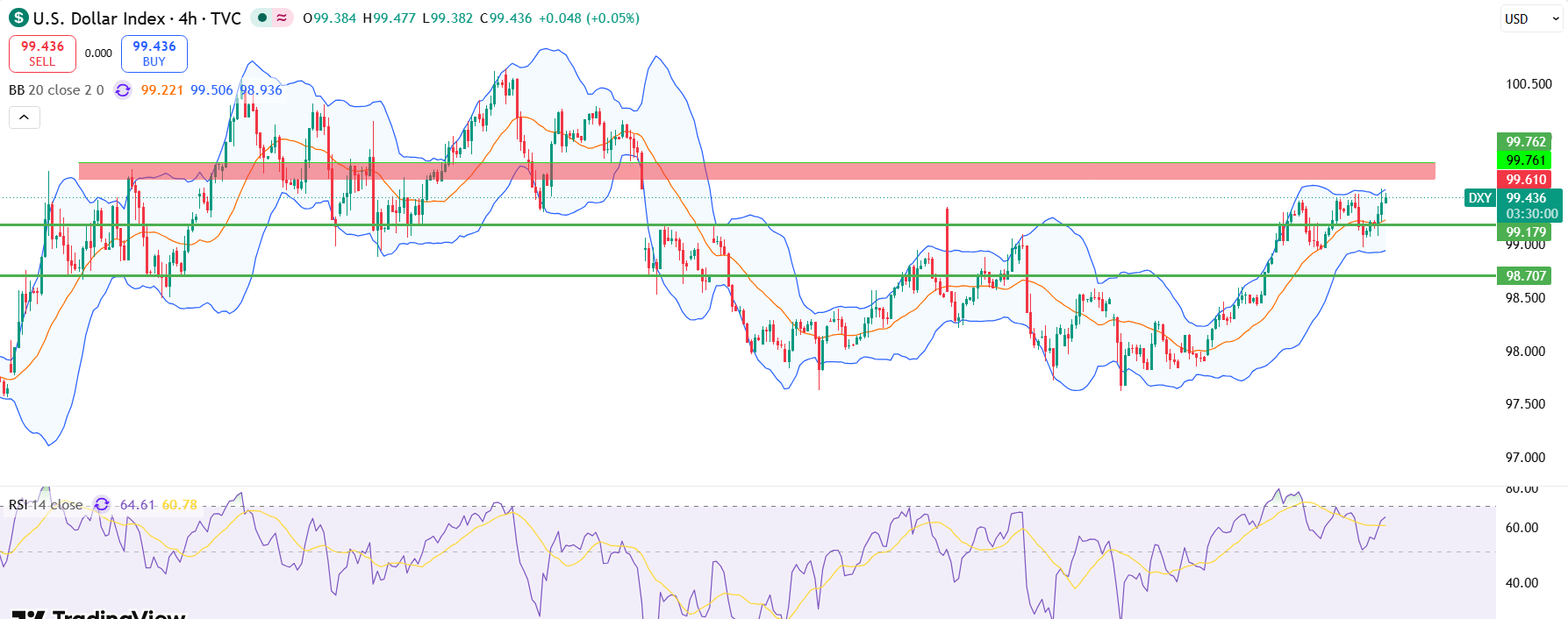Click the 97.000 price axis label
The image size is (1568, 619).
1525,458
